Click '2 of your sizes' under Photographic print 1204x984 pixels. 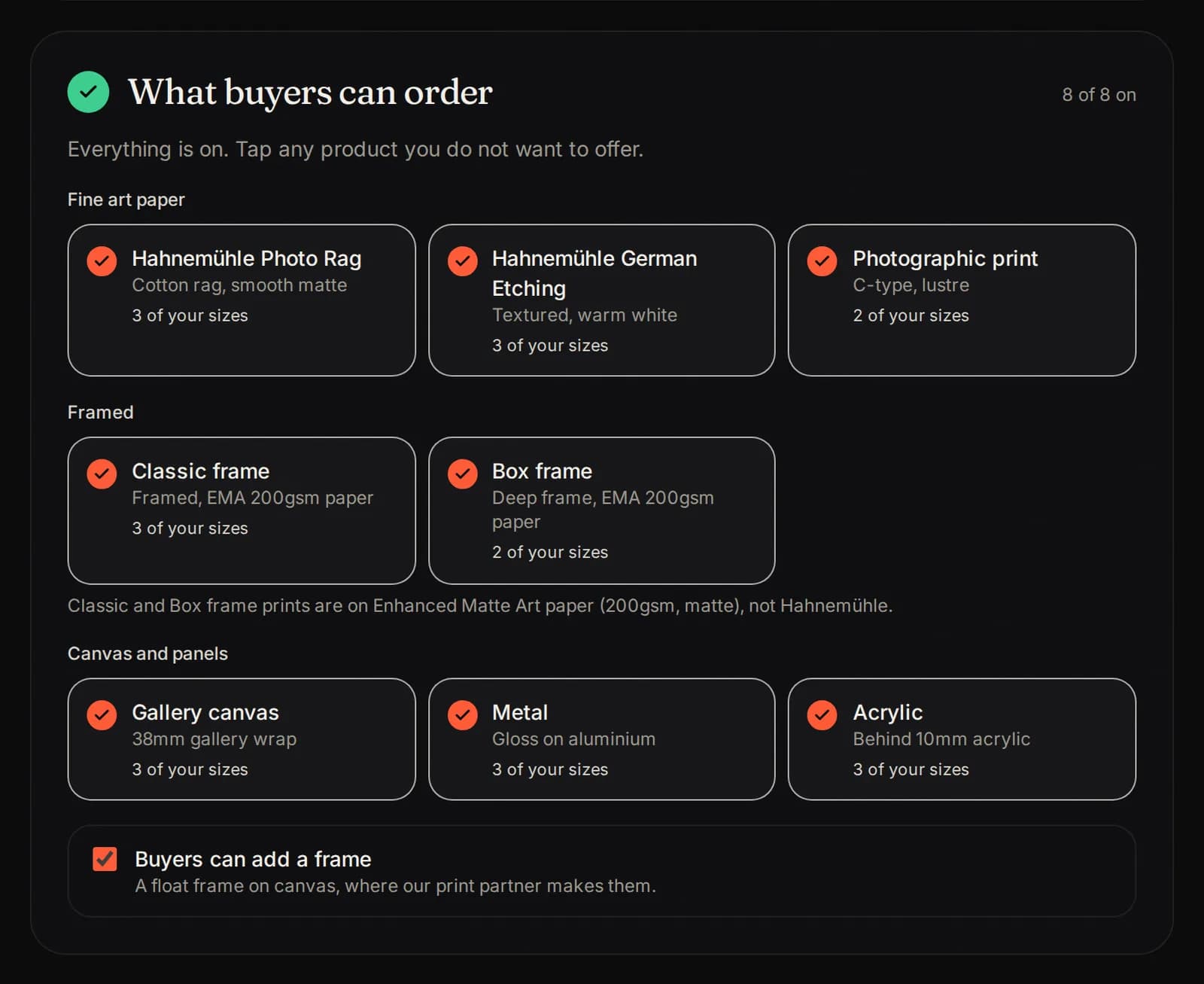tap(911, 315)
